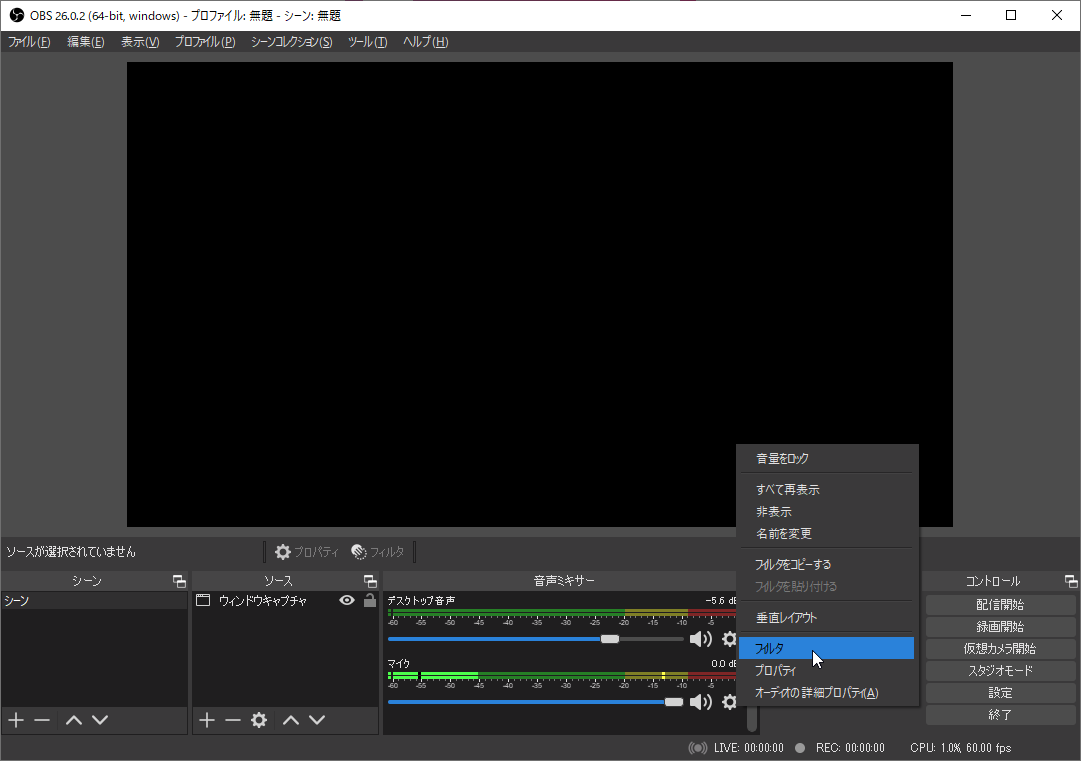
Task: Open the ツール(T) menu in the menu bar
Action: point(367,42)
